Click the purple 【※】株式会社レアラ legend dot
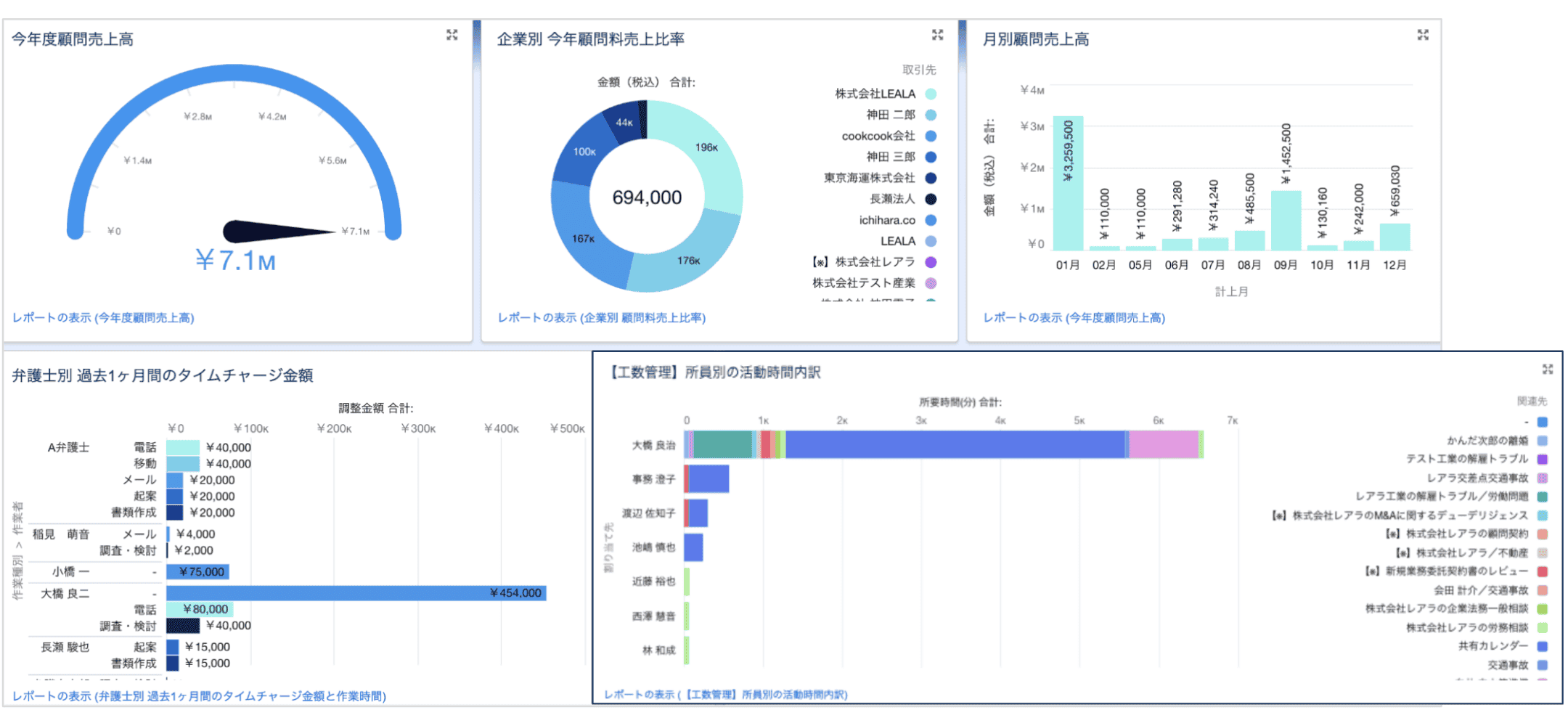Viewport: 1568px width, 726px height. click(931, 262)
